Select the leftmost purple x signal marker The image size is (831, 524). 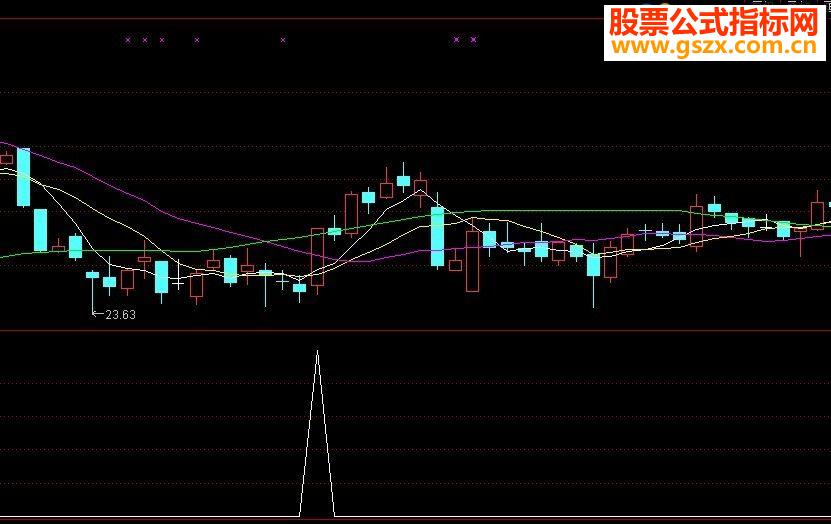[128, 40]
